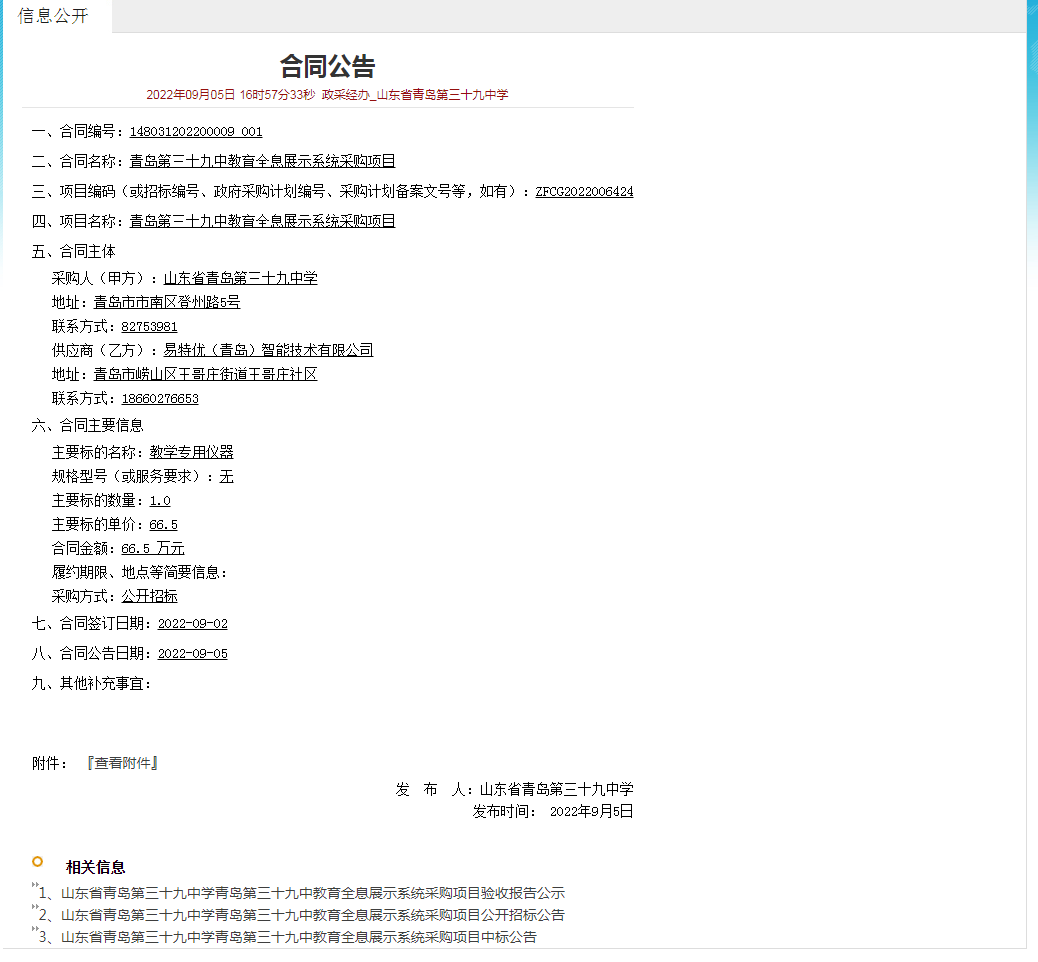Viewport: 1038px width, 962px height.
Task: Click the contract number 148031202200009_001
Action: click(196, 131)
